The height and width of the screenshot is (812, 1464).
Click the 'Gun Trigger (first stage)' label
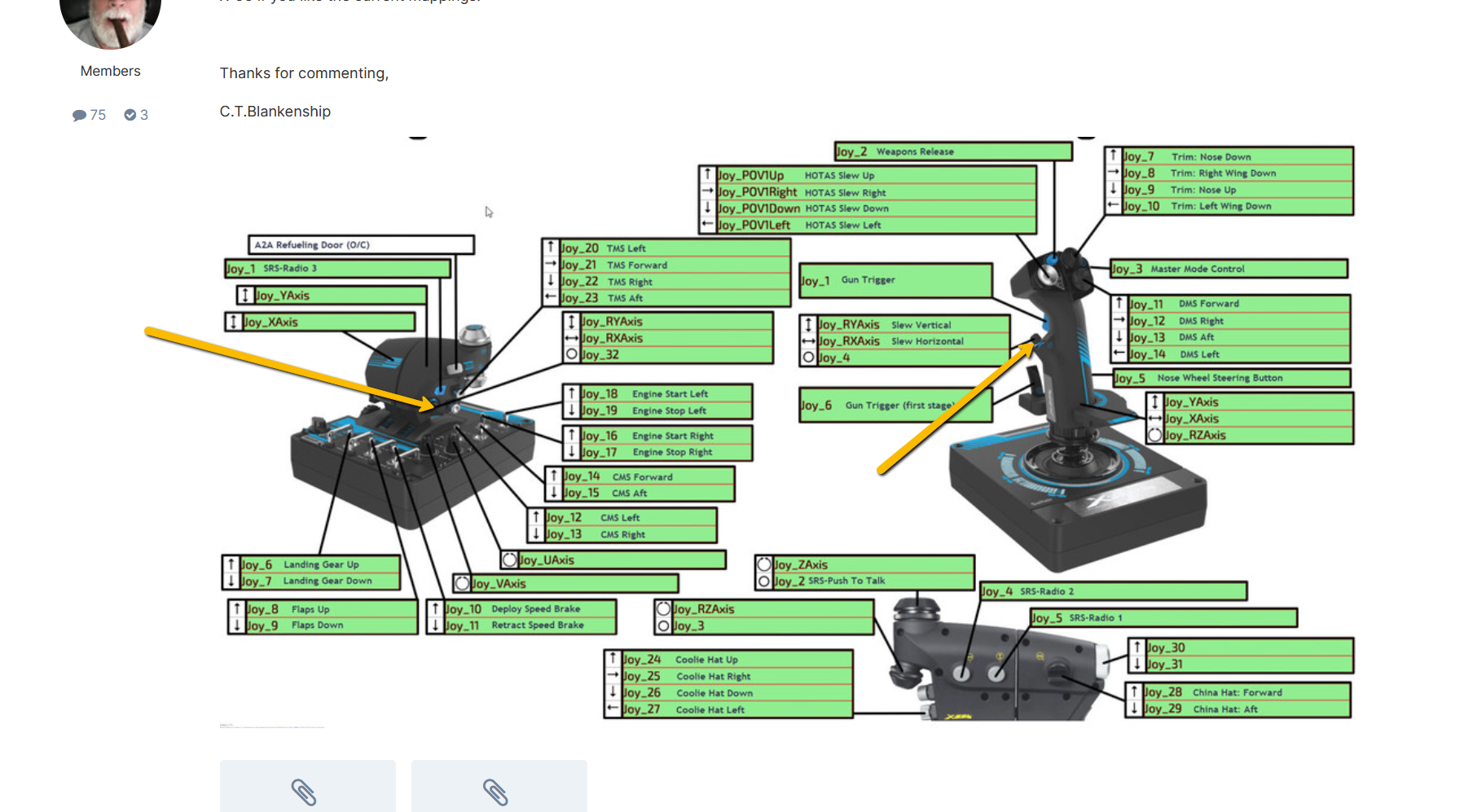pos(899,405)
